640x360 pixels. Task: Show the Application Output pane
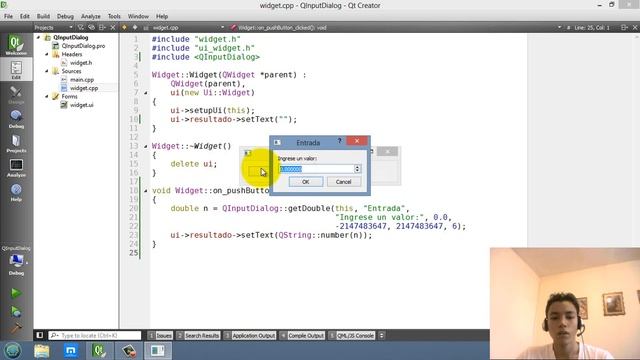pos(250,335)
